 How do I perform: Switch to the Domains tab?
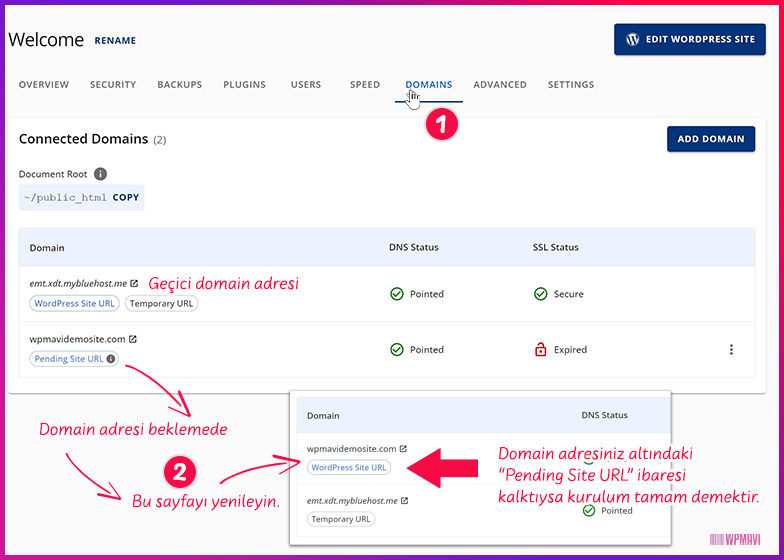click(428, 85)
